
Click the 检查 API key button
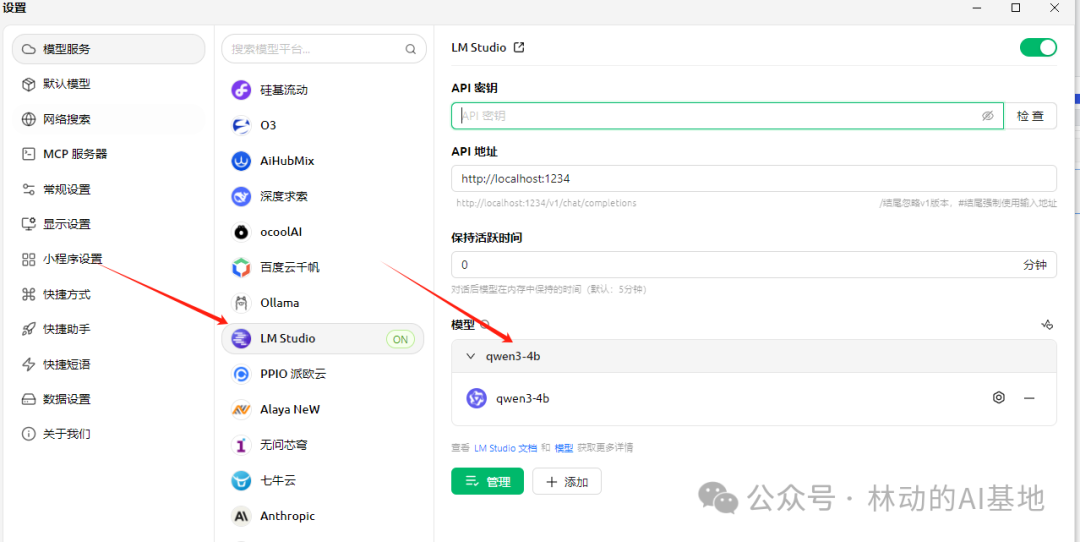click(1030, 116)
